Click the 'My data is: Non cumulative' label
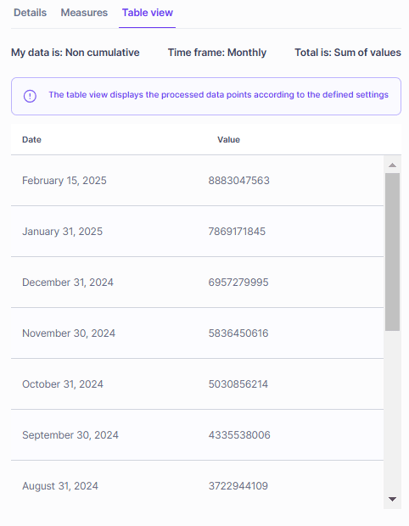Image resolution: width=409 pixels, height=526 pixels. [75, 53]
